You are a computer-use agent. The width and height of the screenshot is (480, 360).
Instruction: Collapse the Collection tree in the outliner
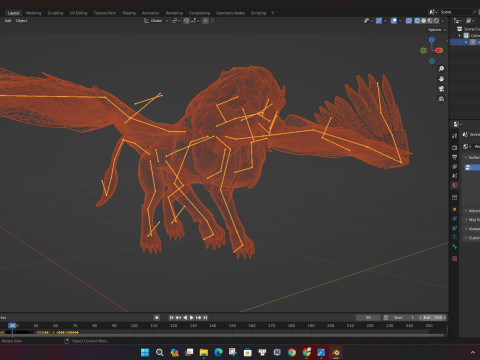(x=460, y=35)
